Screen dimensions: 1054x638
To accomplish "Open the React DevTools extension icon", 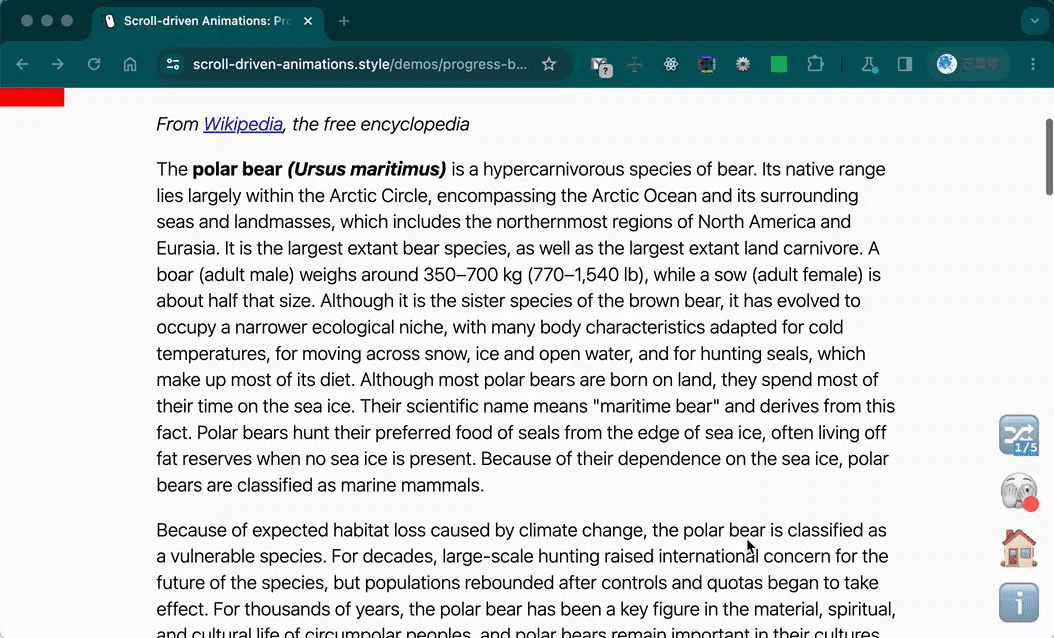I will click(x=671, y=64).
